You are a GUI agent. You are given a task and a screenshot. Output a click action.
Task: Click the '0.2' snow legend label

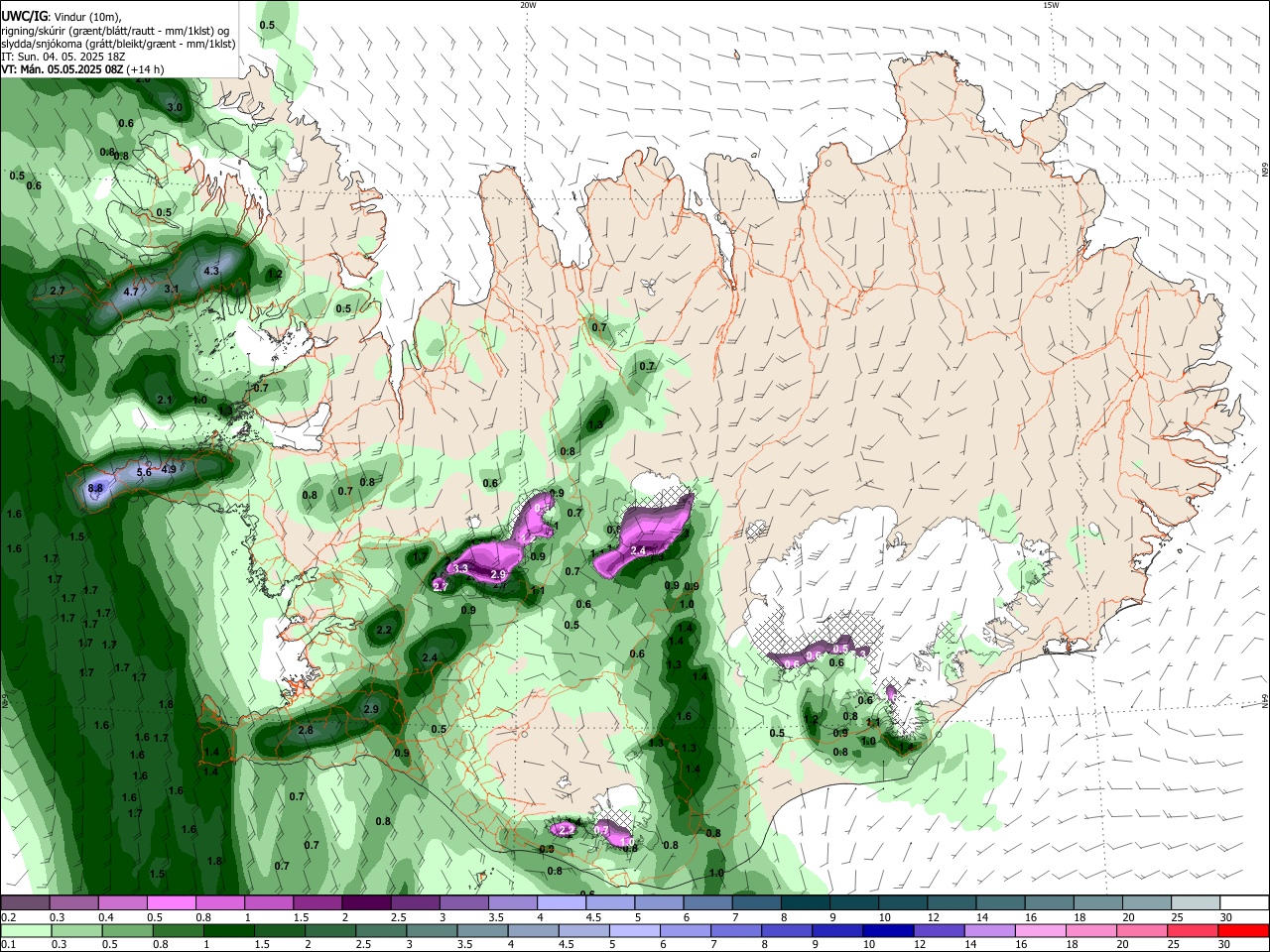coord(8,917)
